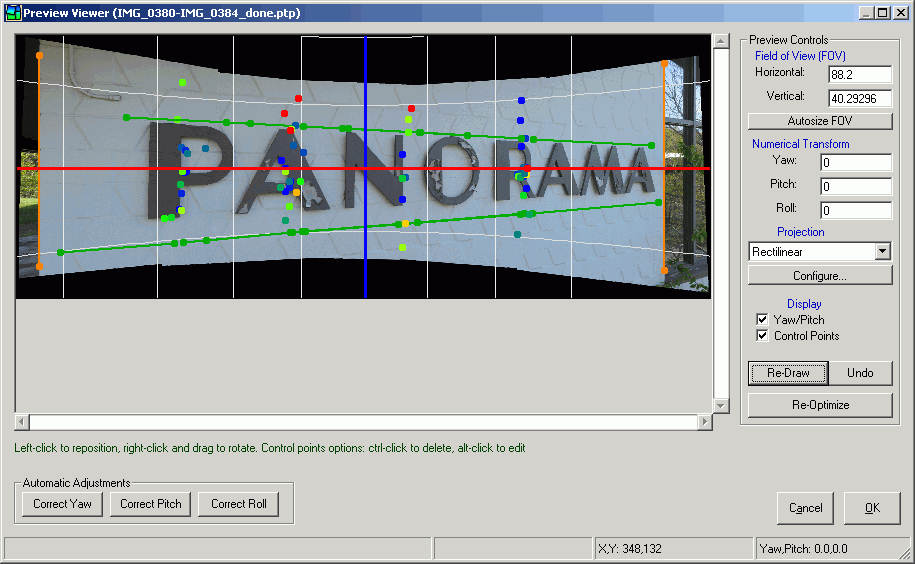Focus the Yaw numerical transform field
915x564 pixels.
855,162
